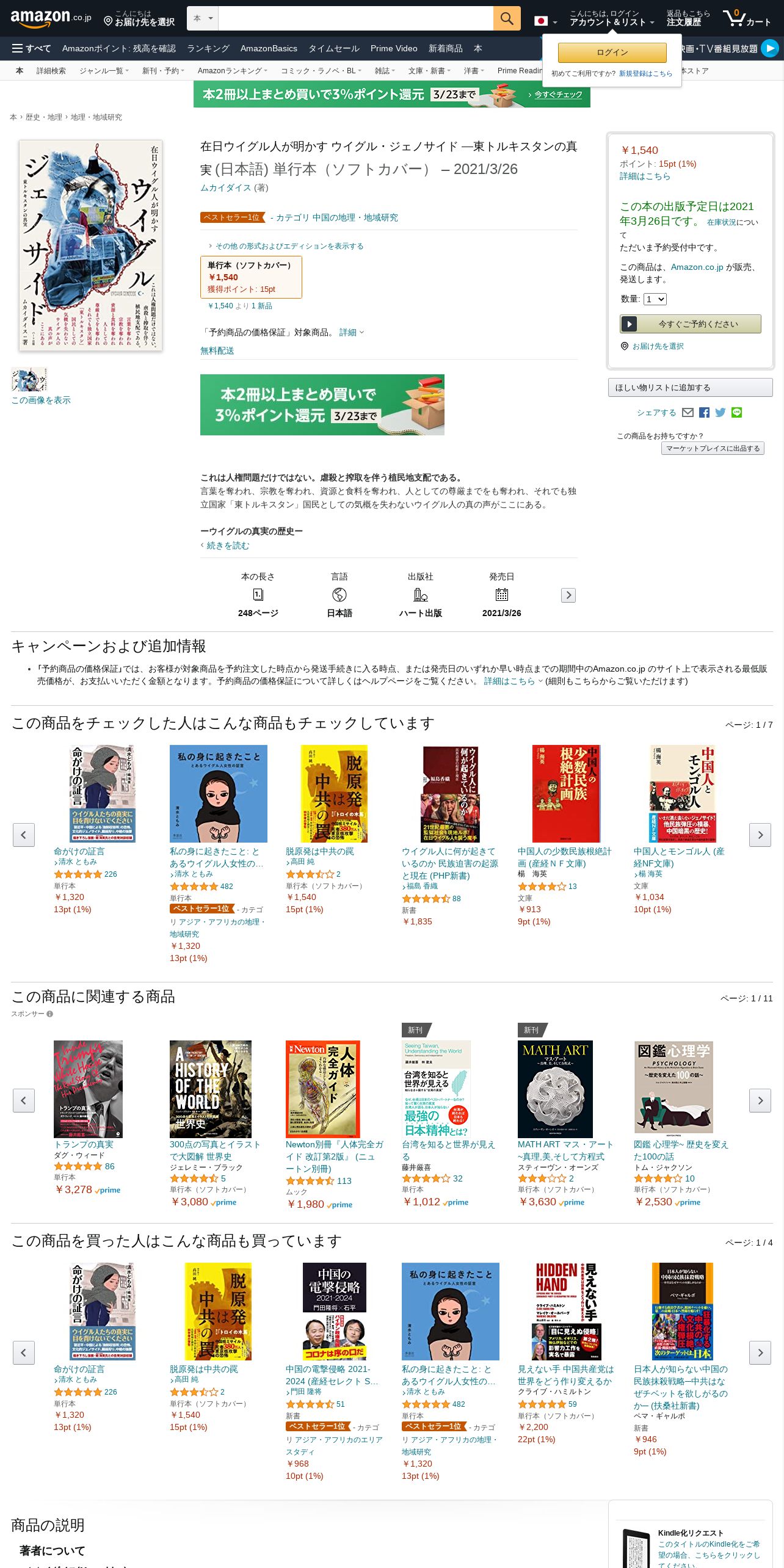Share via the email envelope icon
Screen dimensions: 784x1568
(688, 413)
